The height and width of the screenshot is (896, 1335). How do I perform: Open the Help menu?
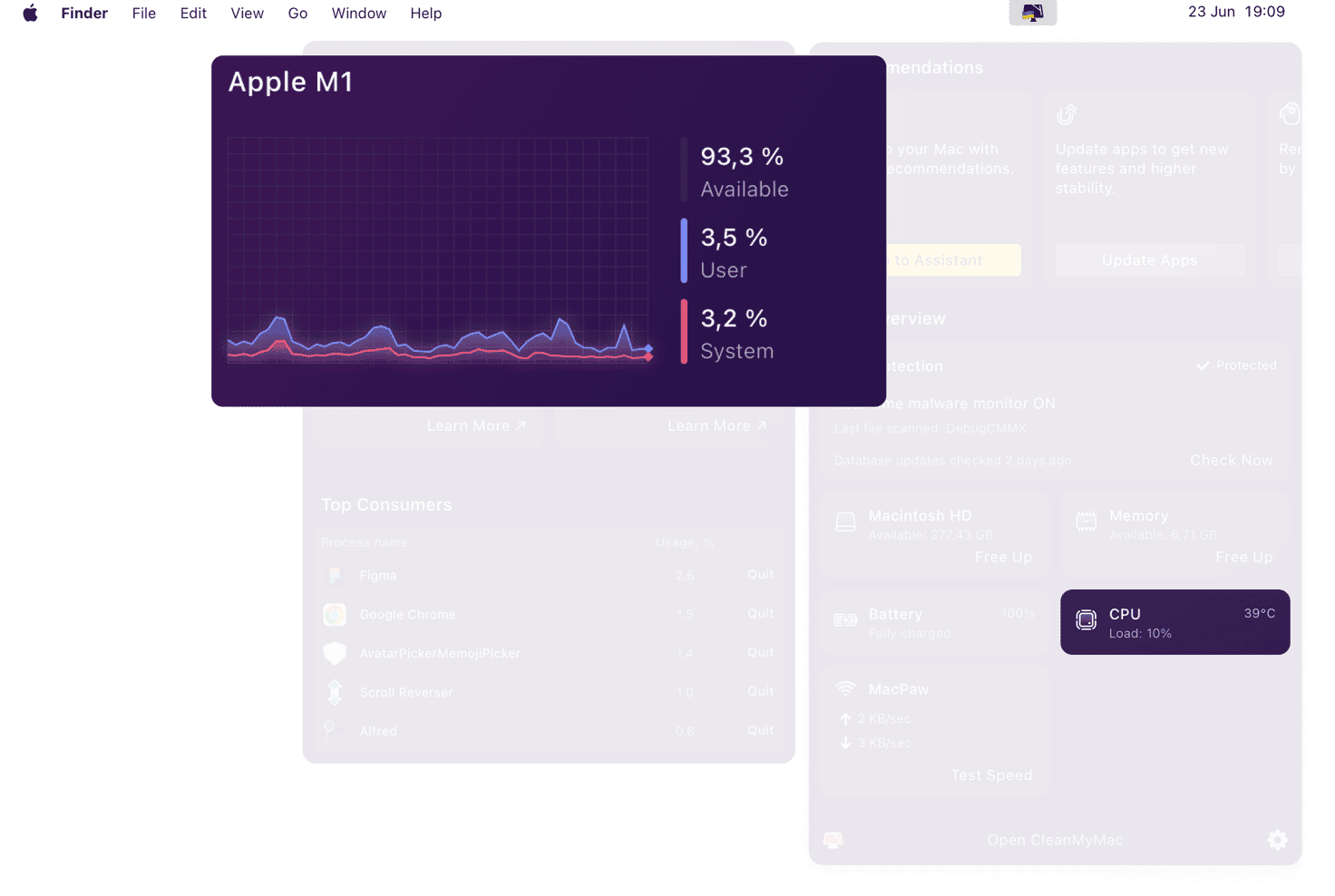pos(425,13)
